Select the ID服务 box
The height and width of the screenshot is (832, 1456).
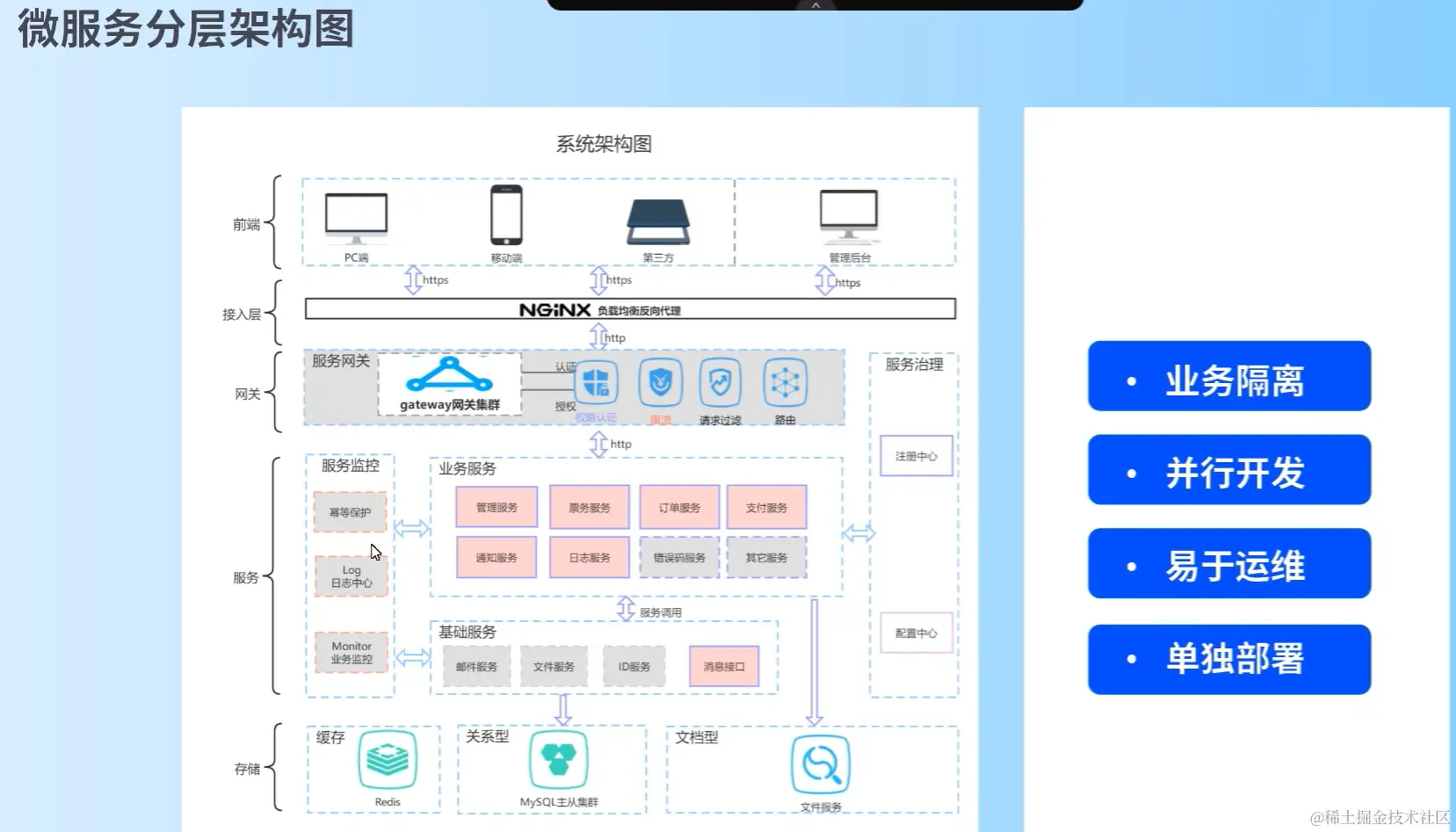tap(634, 667)
